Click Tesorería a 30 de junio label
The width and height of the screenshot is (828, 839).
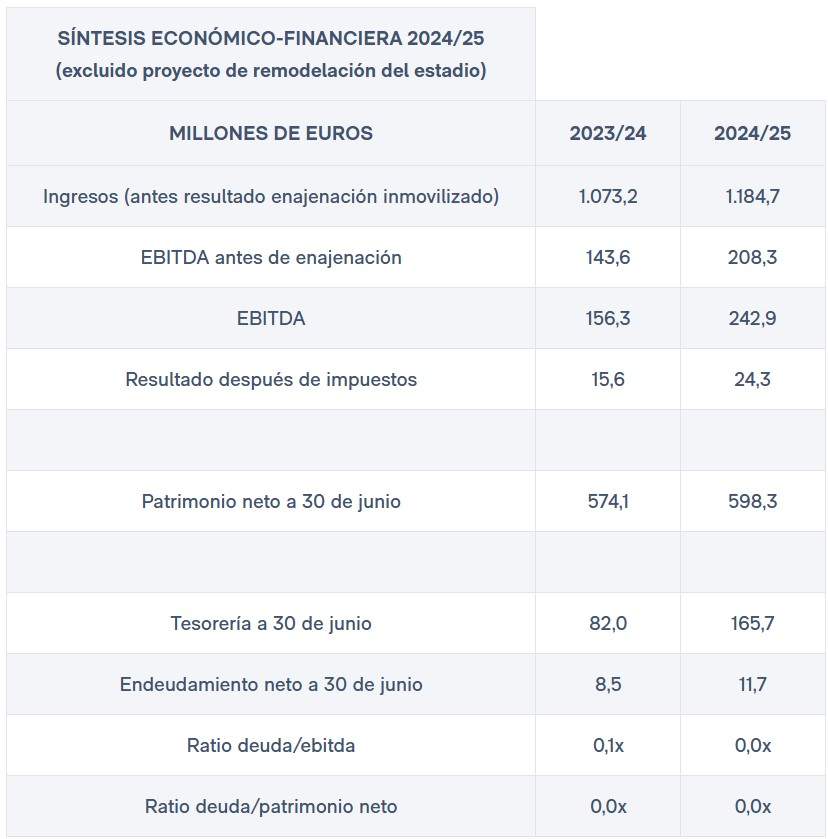pos(271,623)
